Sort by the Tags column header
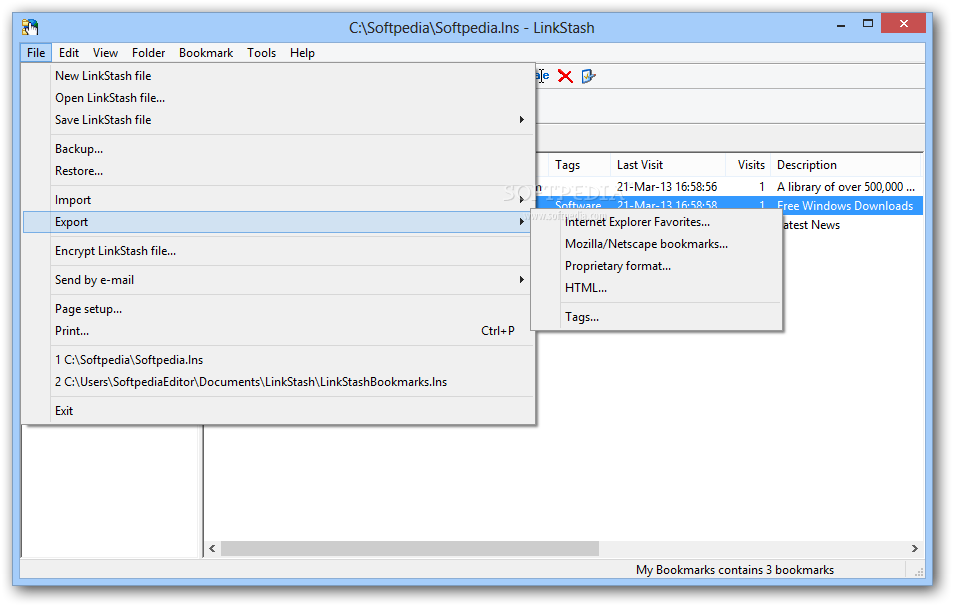 (580, 165)
